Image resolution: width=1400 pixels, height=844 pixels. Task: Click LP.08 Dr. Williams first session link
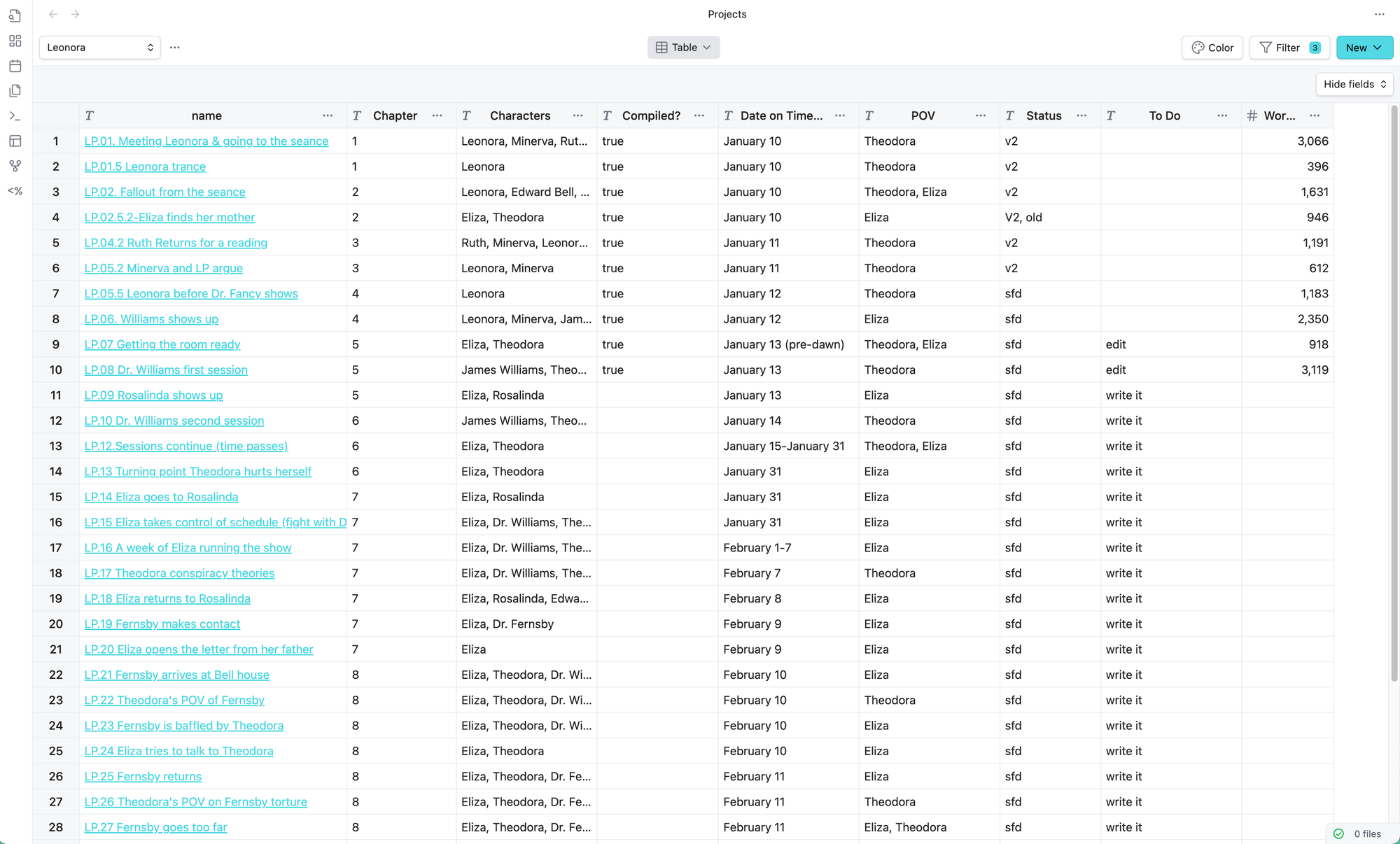(x=166, y=369)
